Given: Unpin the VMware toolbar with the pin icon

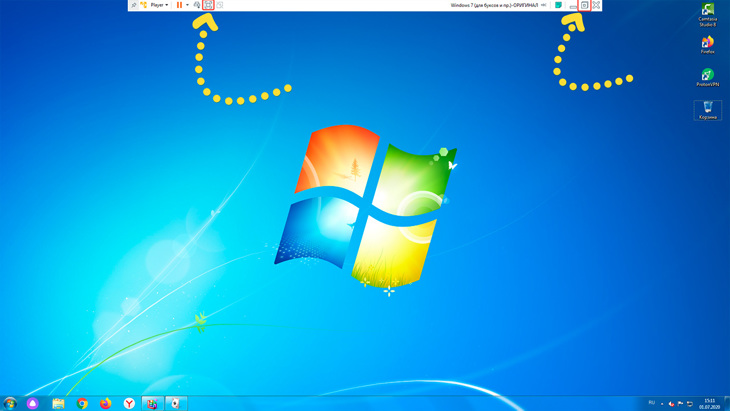Looking at the screenshot, I should [134, 5].
